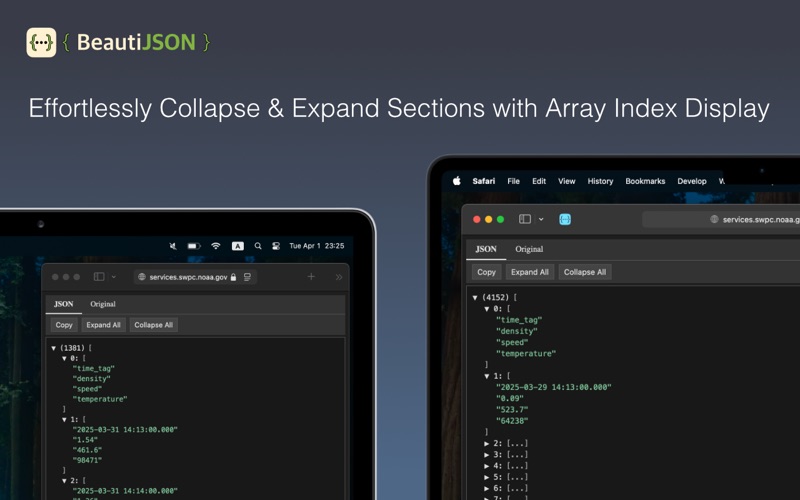Click the input source A icon
800x500 pixels.
coord(237,246)
